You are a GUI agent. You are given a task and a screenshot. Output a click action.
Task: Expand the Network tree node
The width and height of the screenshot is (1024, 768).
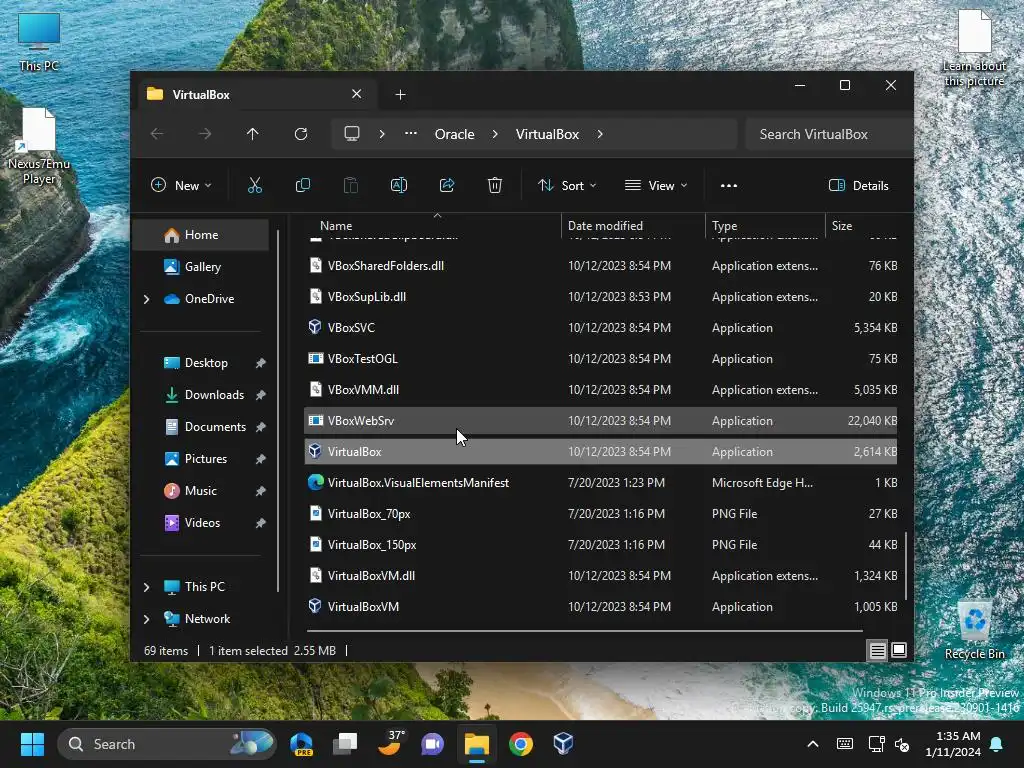click(x=146, y=619)
